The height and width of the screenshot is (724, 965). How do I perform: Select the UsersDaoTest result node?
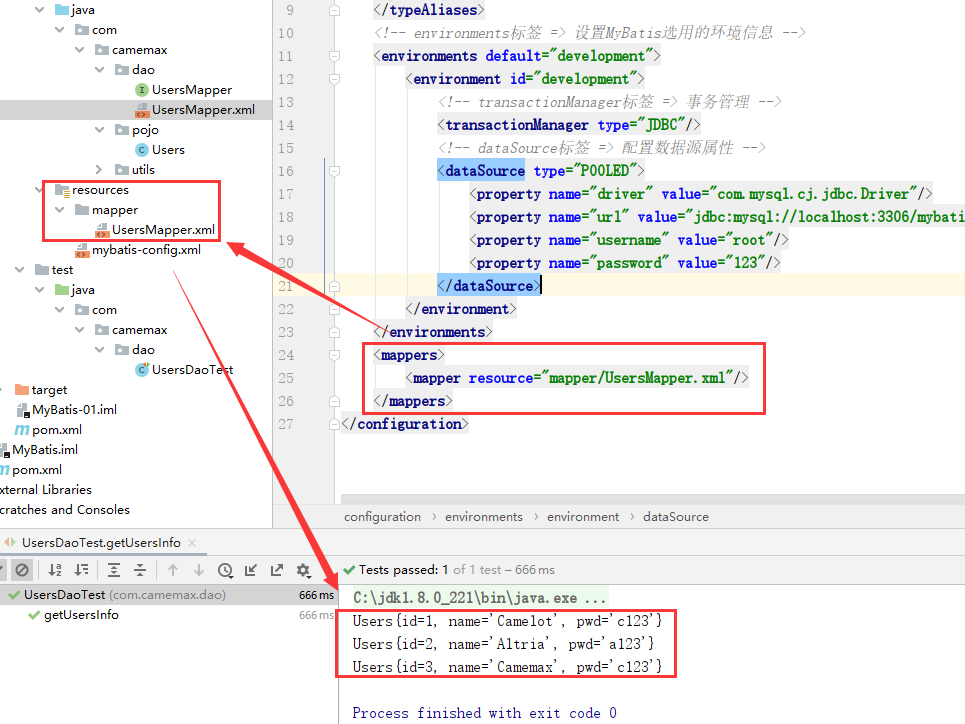167,595
